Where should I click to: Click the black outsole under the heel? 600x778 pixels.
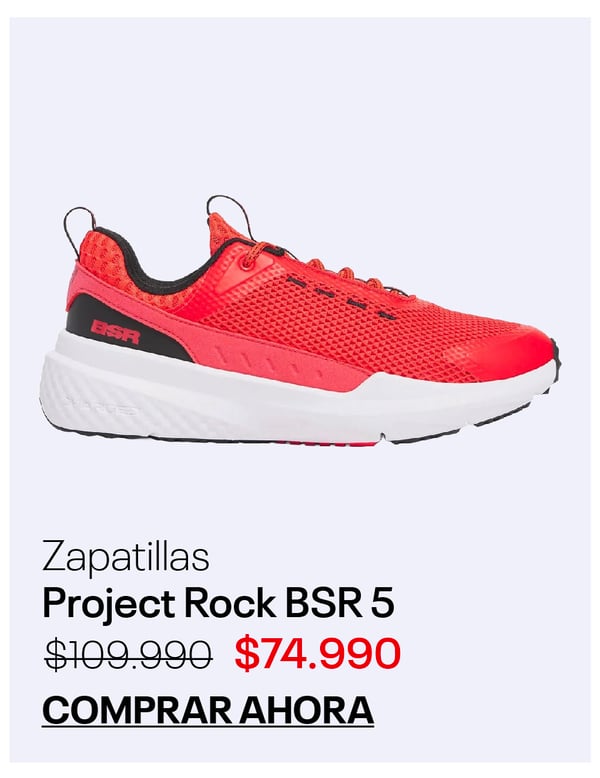(124, 436)
